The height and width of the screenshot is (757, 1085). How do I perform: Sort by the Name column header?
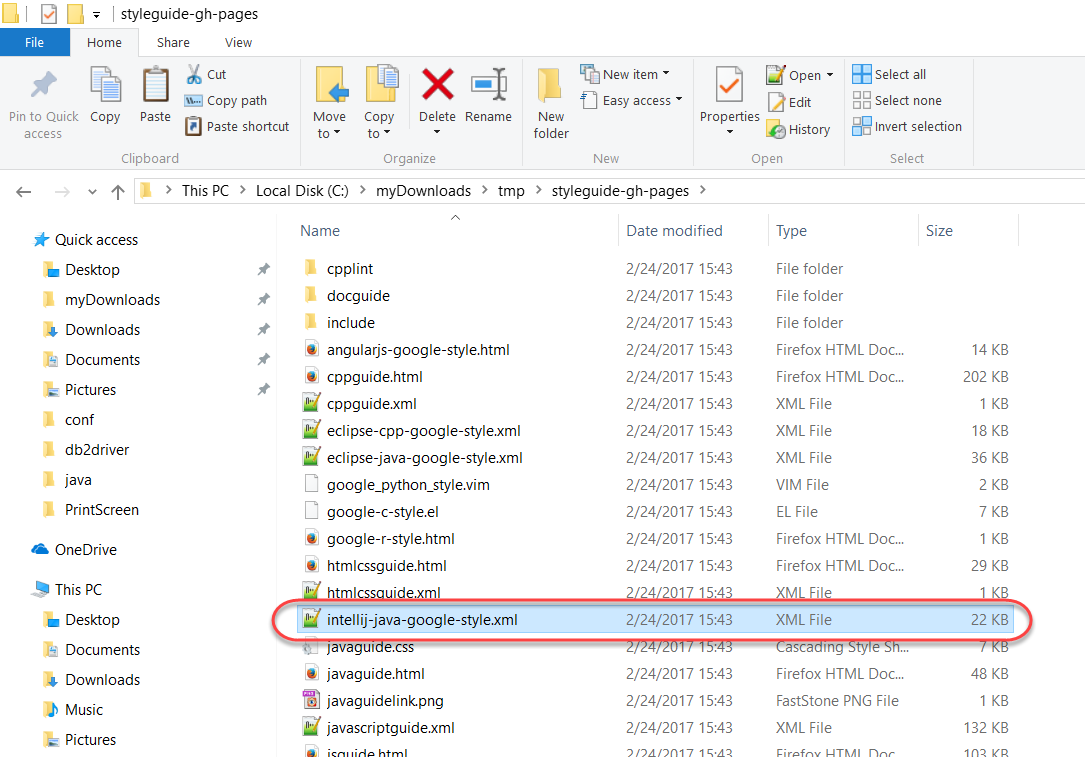point(320,230)
